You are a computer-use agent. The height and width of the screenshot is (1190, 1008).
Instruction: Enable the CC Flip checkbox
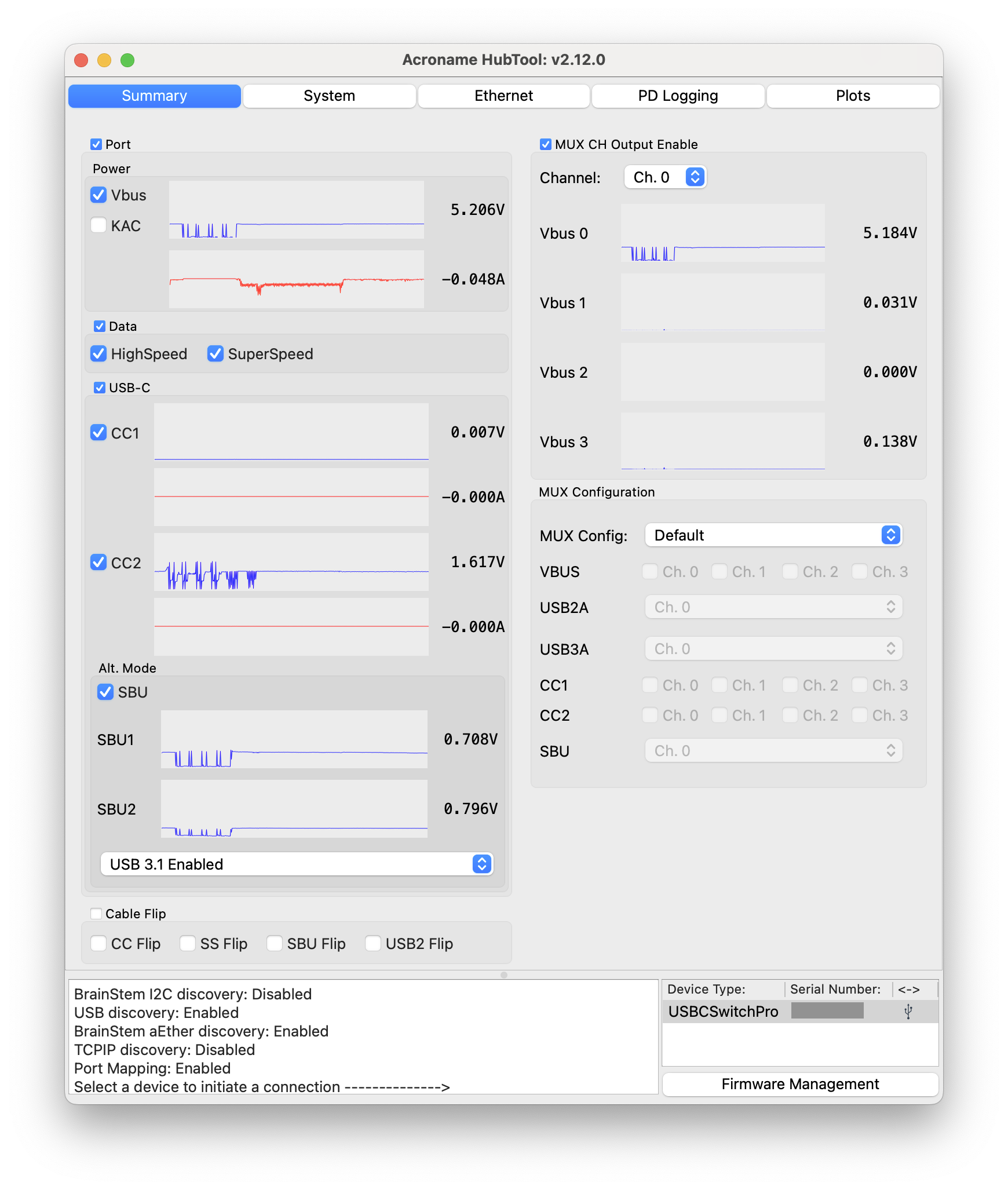(99, 944)
